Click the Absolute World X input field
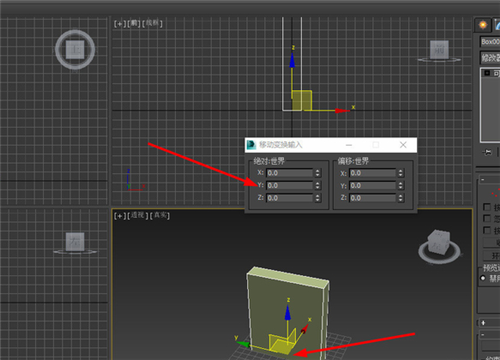The width and height of the screenshot is (500, 360). (x=289, y=173)
